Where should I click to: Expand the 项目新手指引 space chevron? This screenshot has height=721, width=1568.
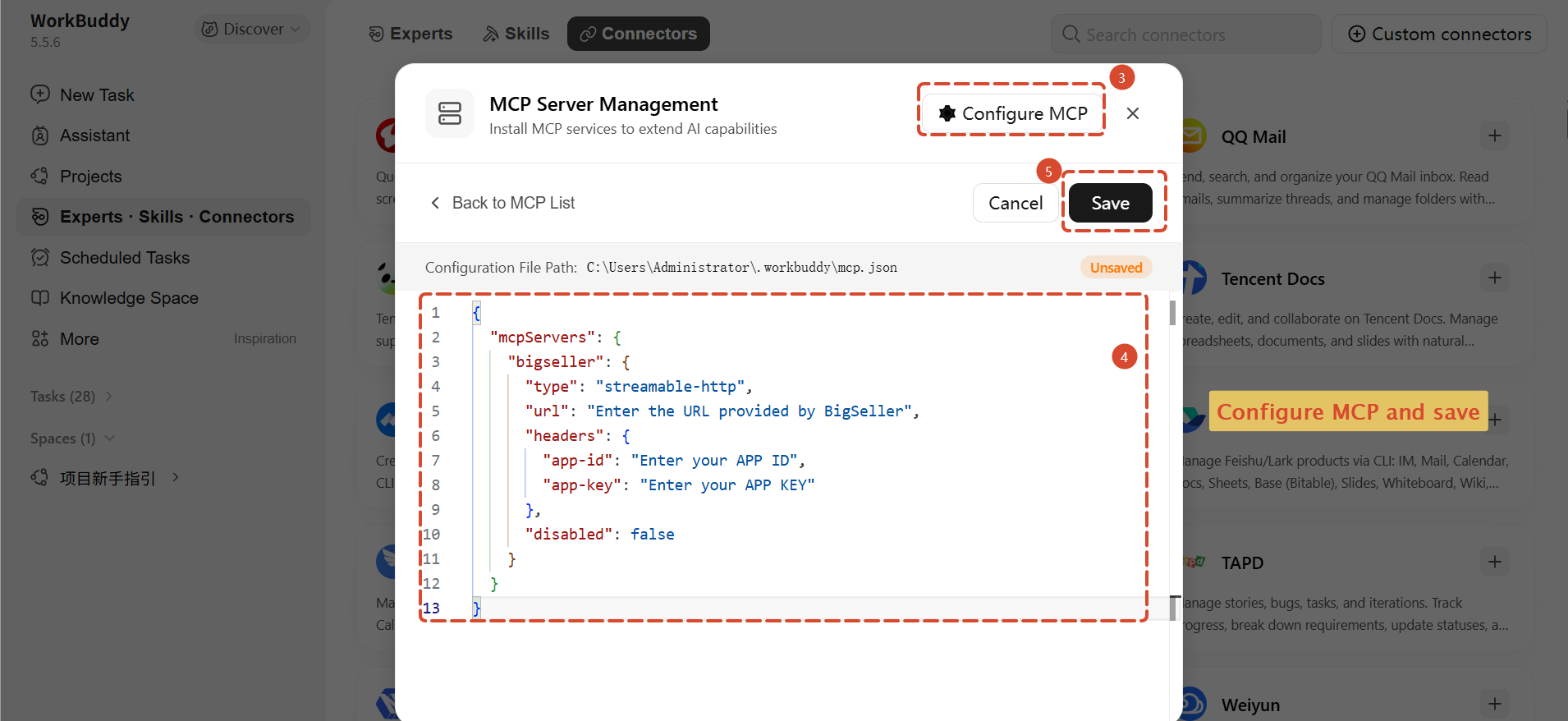(176, 477)
